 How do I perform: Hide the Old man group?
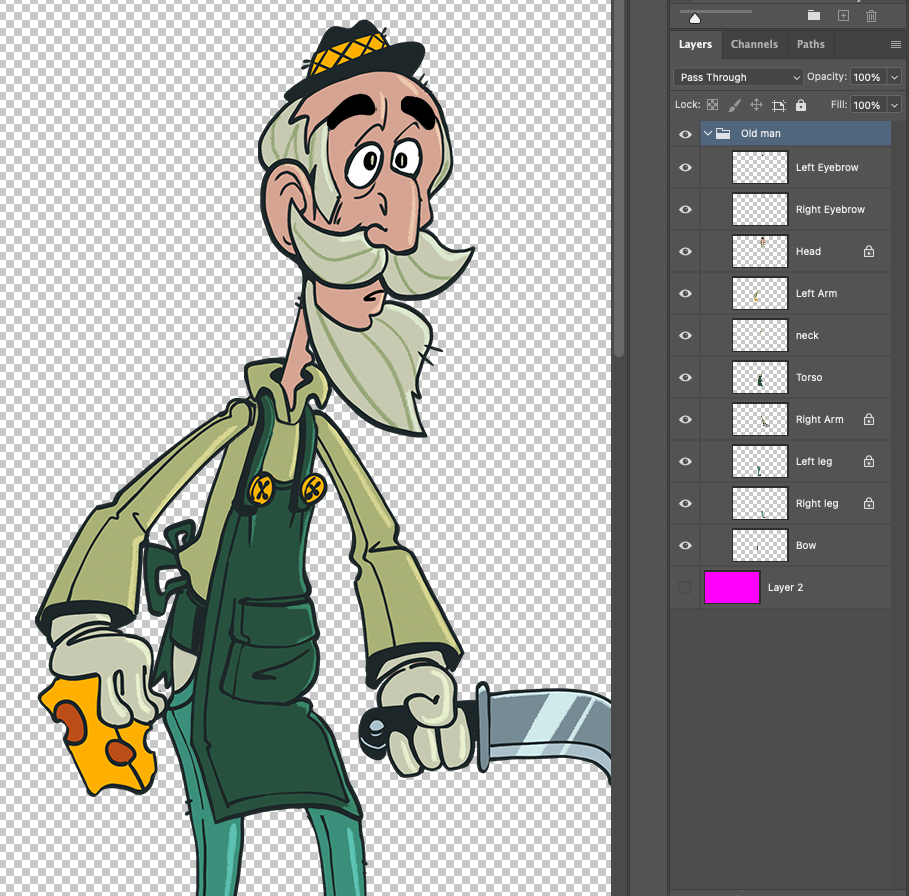pos(685,134)
